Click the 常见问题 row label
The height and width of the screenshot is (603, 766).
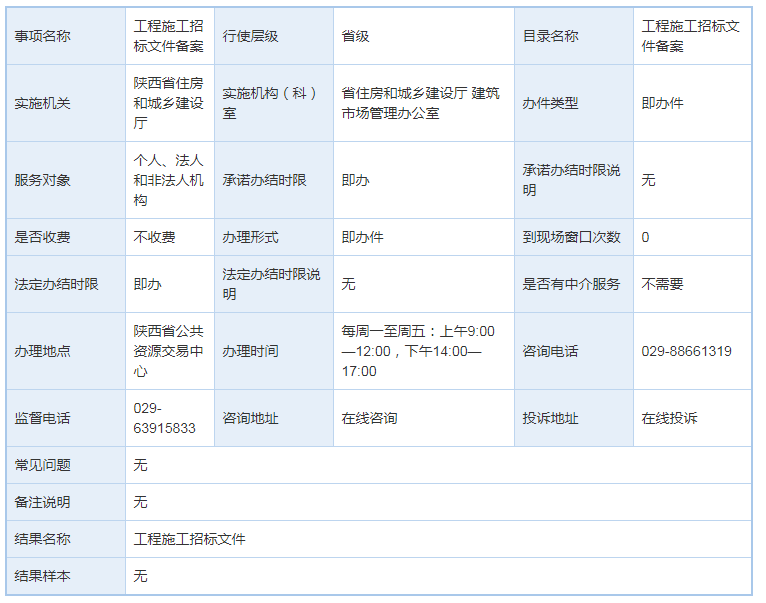pos(42,465)
